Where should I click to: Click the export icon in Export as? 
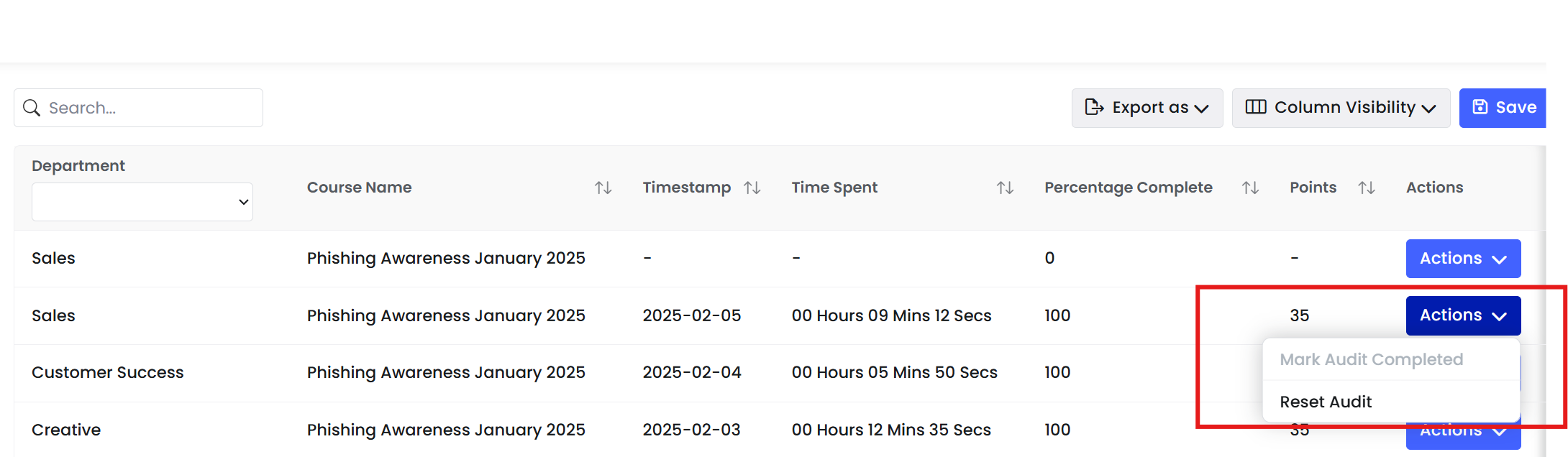1094,107
